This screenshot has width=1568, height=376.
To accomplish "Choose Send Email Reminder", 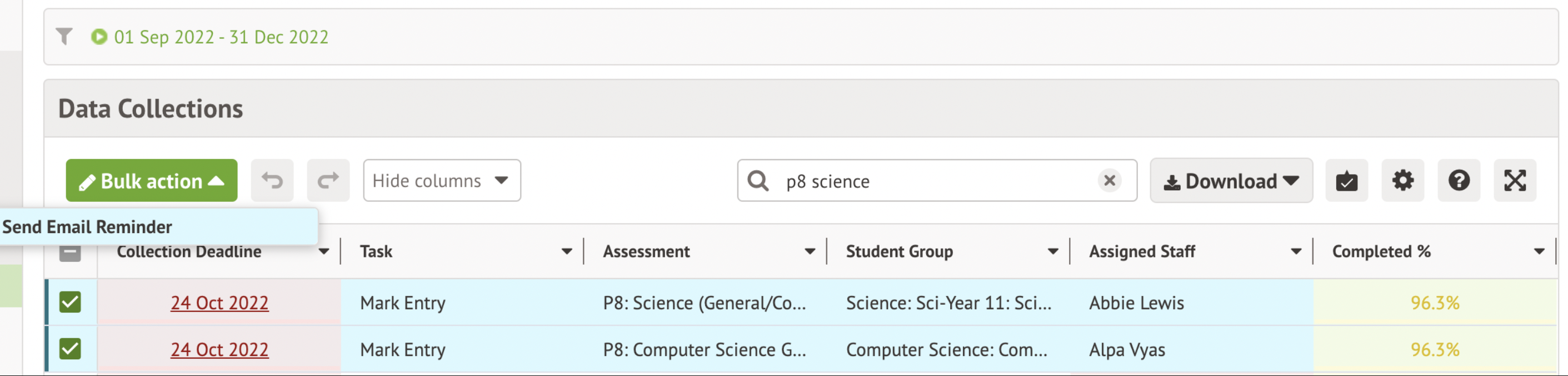I will (x=87, y=226).
